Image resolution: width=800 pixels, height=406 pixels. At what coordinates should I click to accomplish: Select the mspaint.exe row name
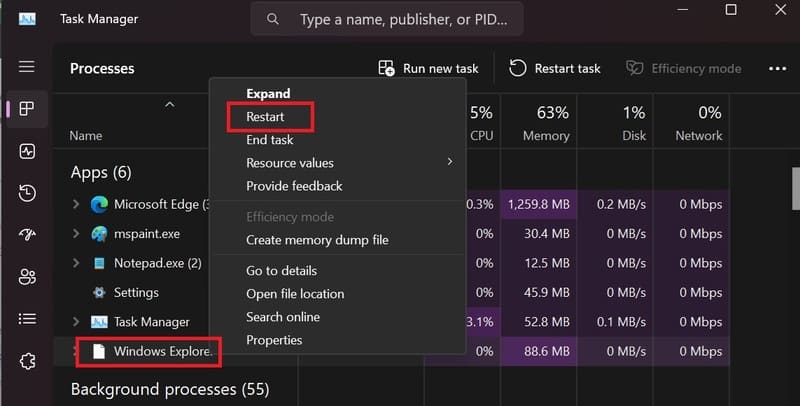click(146, 234)
